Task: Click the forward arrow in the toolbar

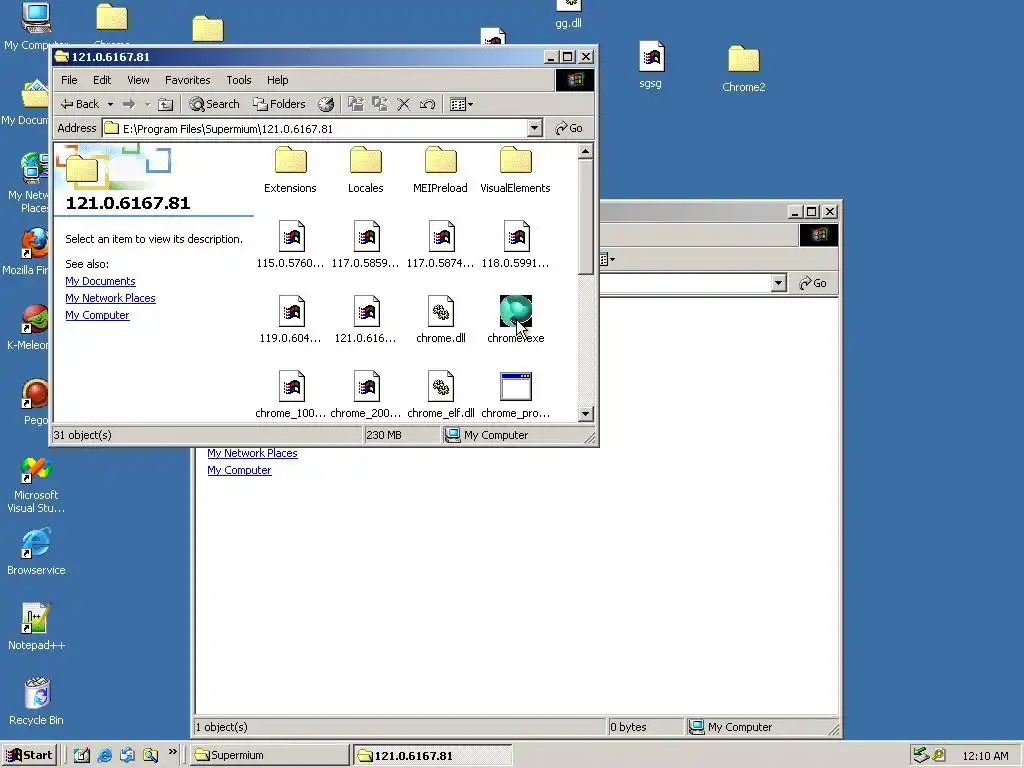Action: [129, 104]
